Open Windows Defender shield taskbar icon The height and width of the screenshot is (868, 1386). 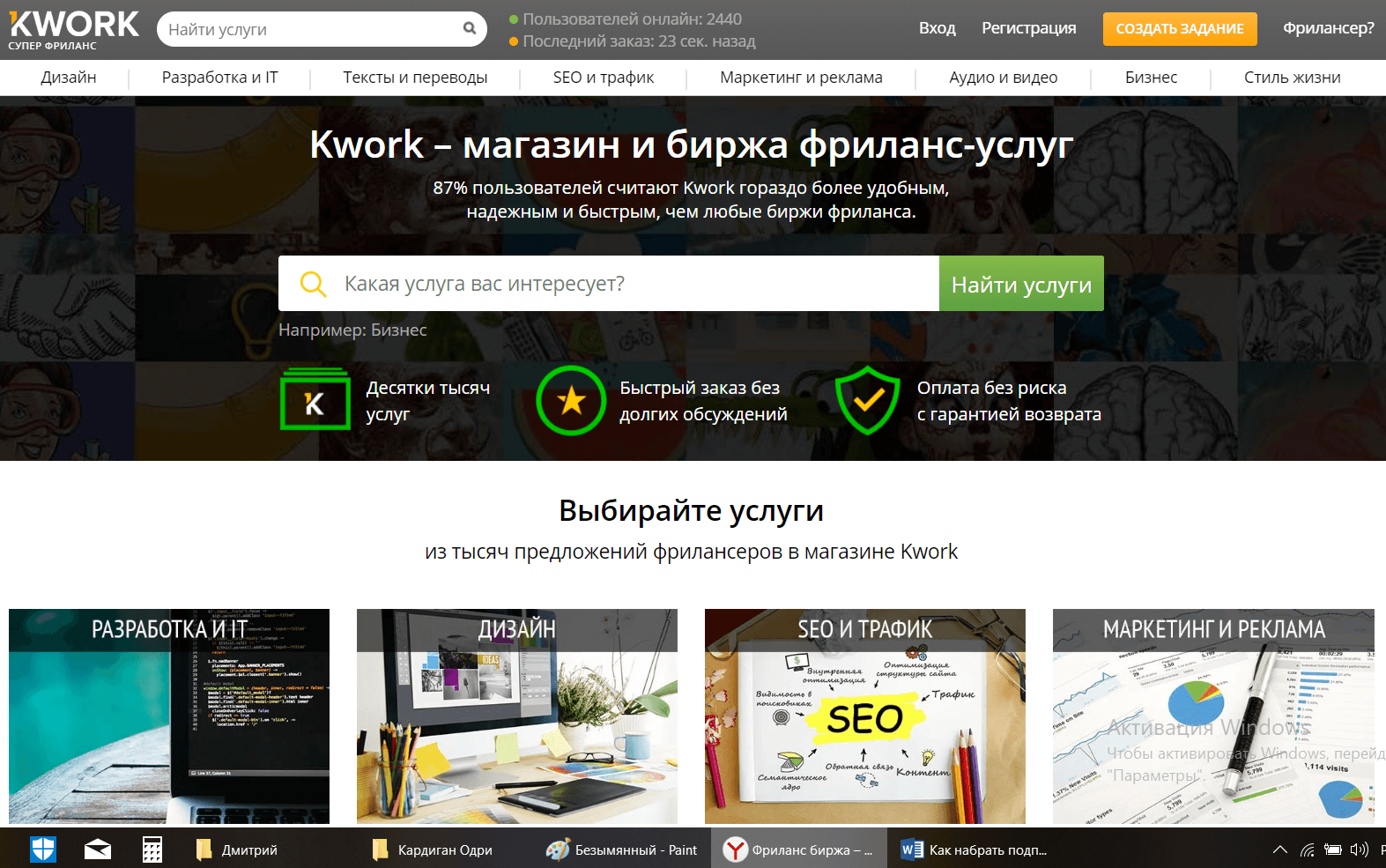[43, 849]
